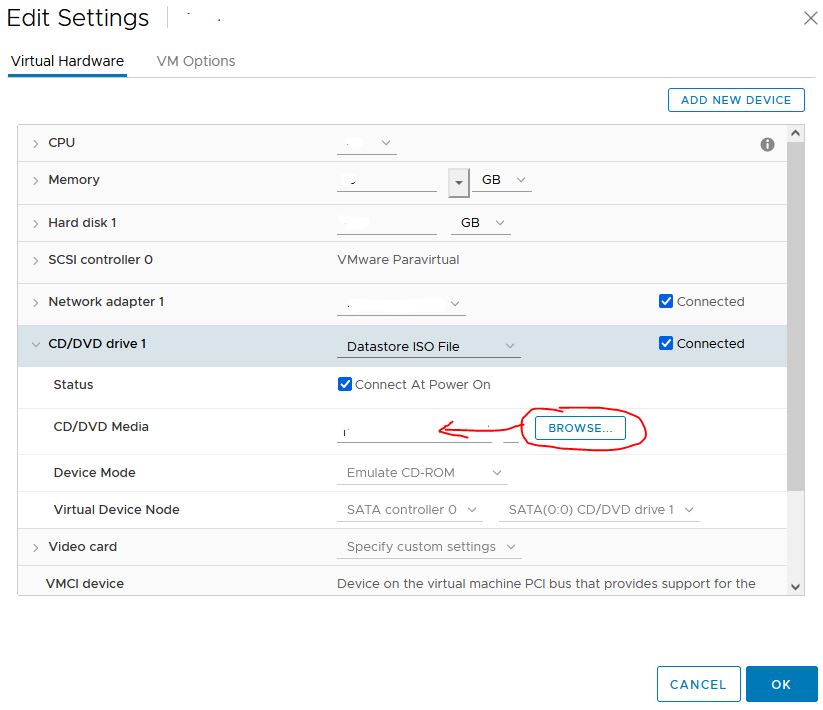The height and width of the screenshot is (710, 823).
Task: Click the info icon beside CPU row
Action: pyautogui.click(x=767, y=144)
